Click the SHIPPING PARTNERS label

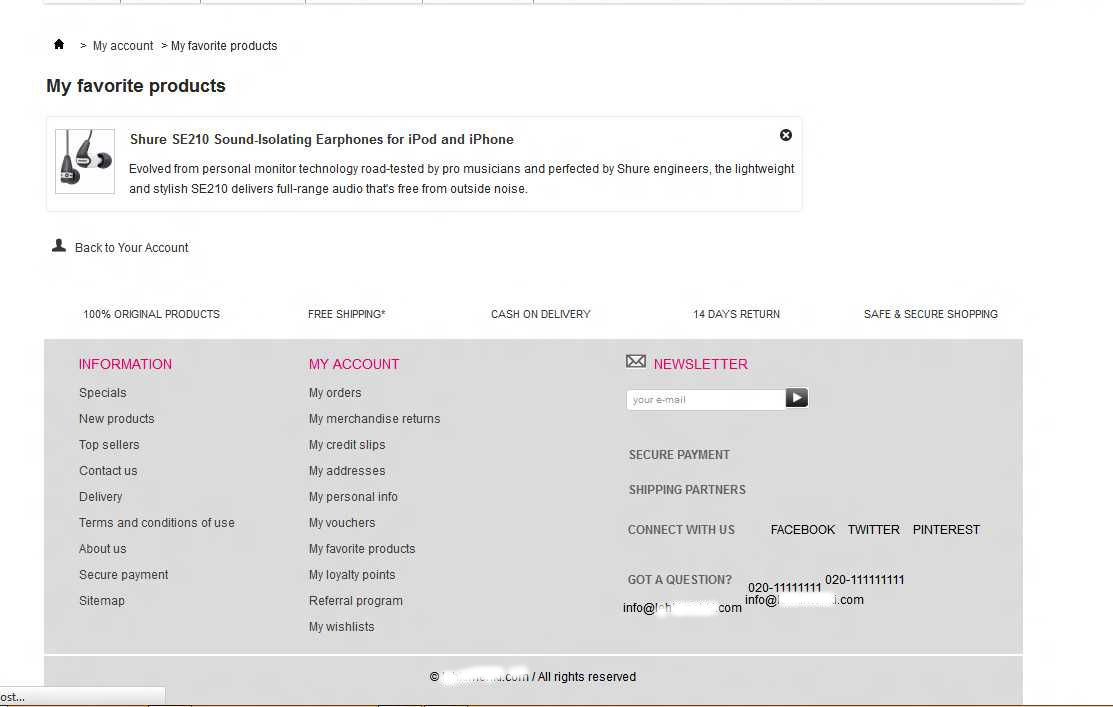coord(687,490)
